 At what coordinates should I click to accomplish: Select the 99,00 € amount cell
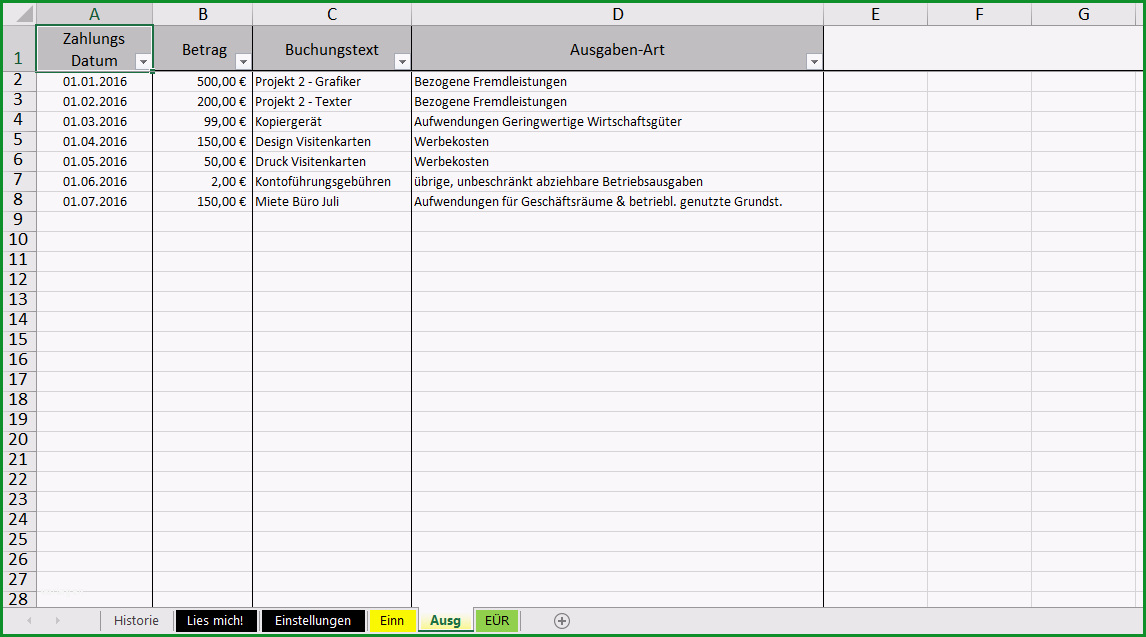(202, 121)
